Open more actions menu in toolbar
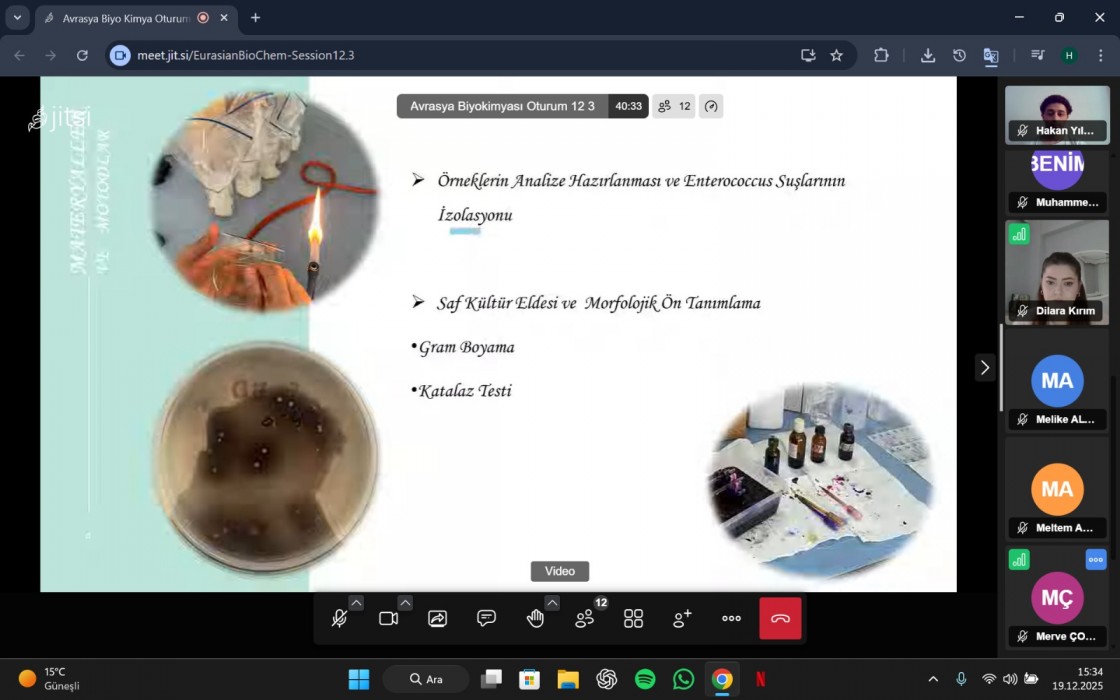 coord(731,619)
